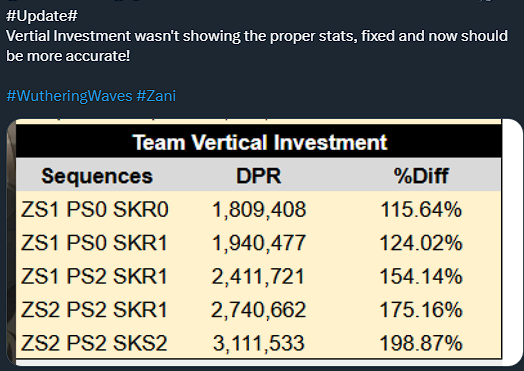Select the ZS1 PS0 SKR0 row label
Viewport: 524px width, 371px height.
pyautogui.click(x=95, y=210)
